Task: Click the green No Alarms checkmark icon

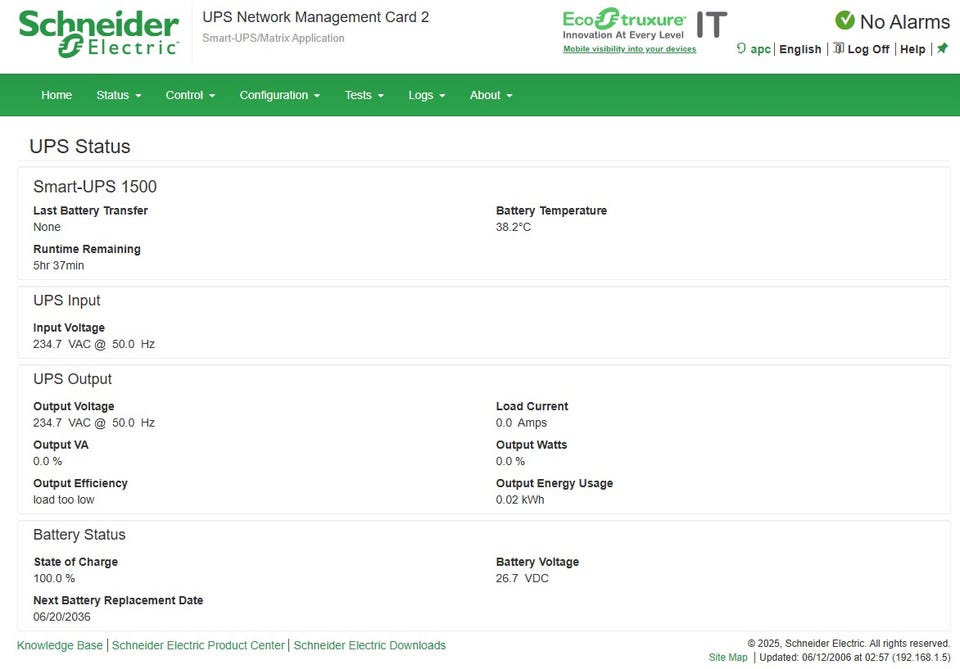Action: coord(845,20)
